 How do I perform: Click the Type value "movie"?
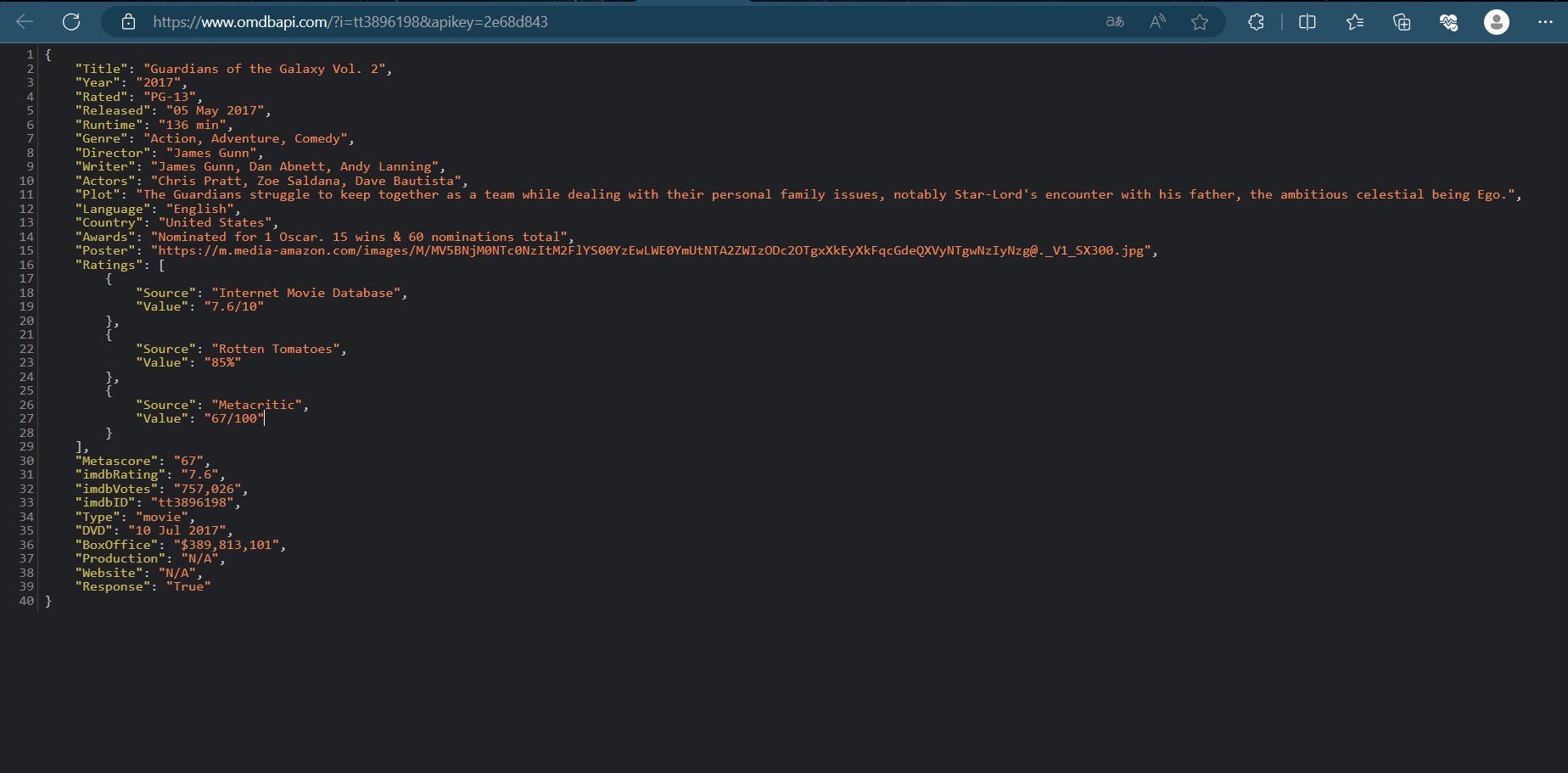pyautogui.click(x=162, y=517)
